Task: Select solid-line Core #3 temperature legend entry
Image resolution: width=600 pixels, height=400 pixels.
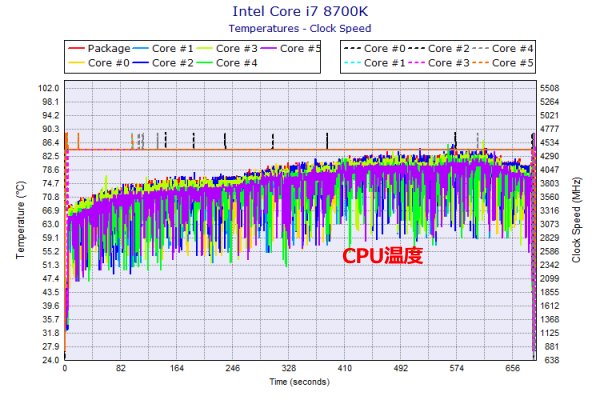Action: coord(227,49)
